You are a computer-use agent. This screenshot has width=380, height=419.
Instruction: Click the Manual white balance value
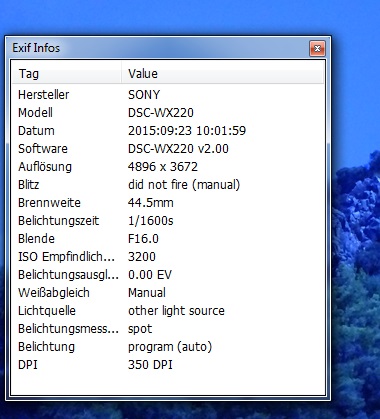pyautogui.click(x=147, y=293)
